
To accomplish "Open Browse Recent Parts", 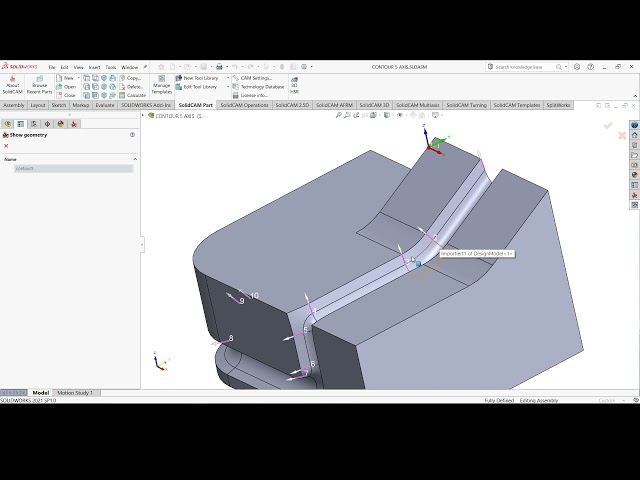I will click(x=40, y=85).
